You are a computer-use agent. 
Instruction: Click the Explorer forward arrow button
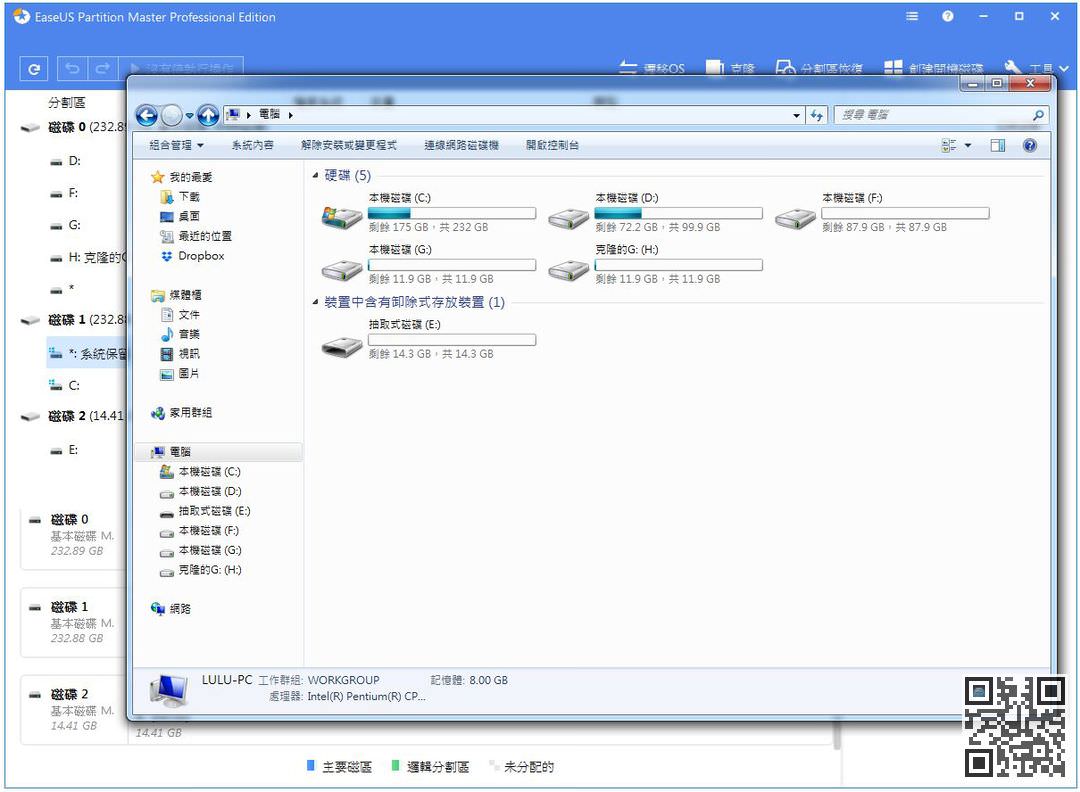pyautogui.click(x=172, y=115)
